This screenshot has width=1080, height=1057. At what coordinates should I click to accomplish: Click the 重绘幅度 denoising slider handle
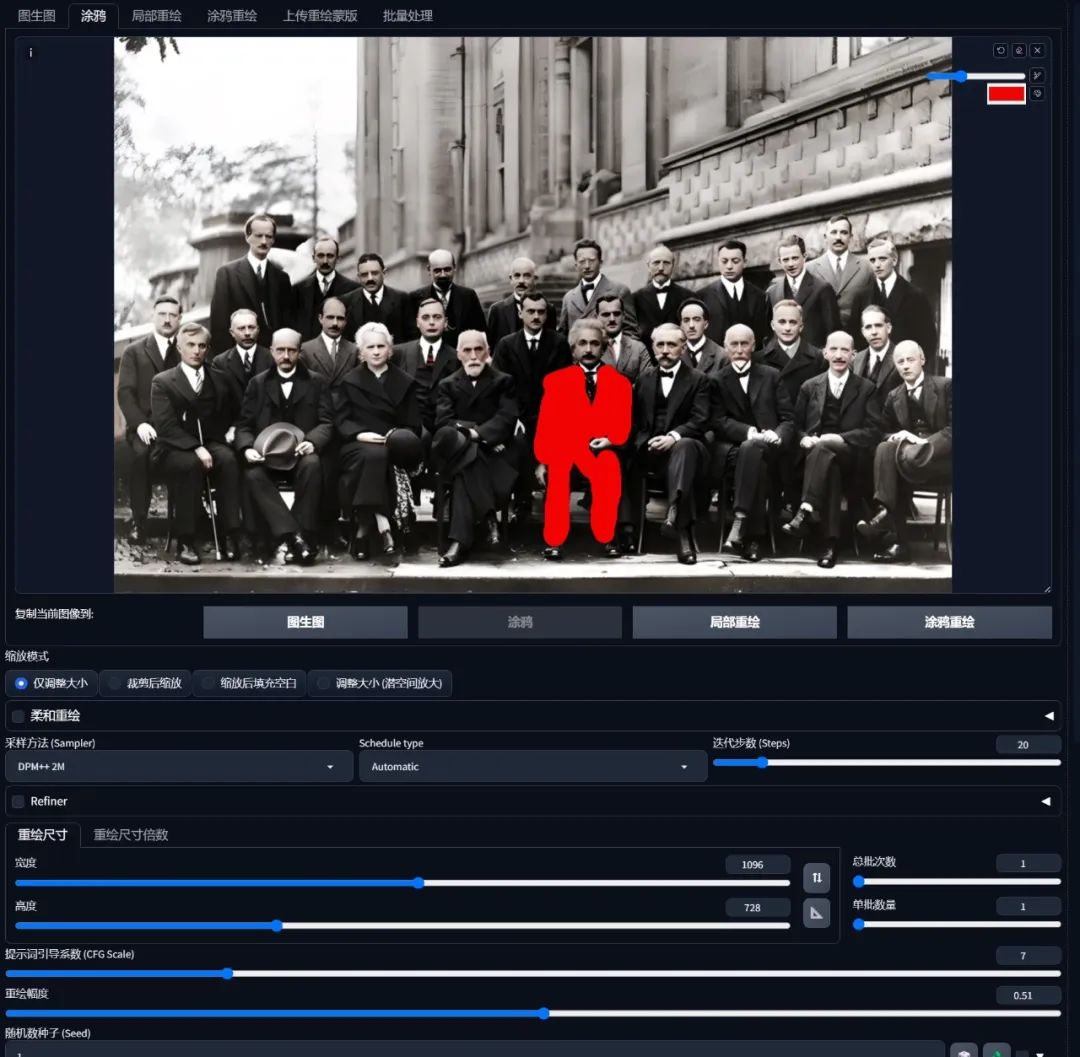(x=543, y=1013)
